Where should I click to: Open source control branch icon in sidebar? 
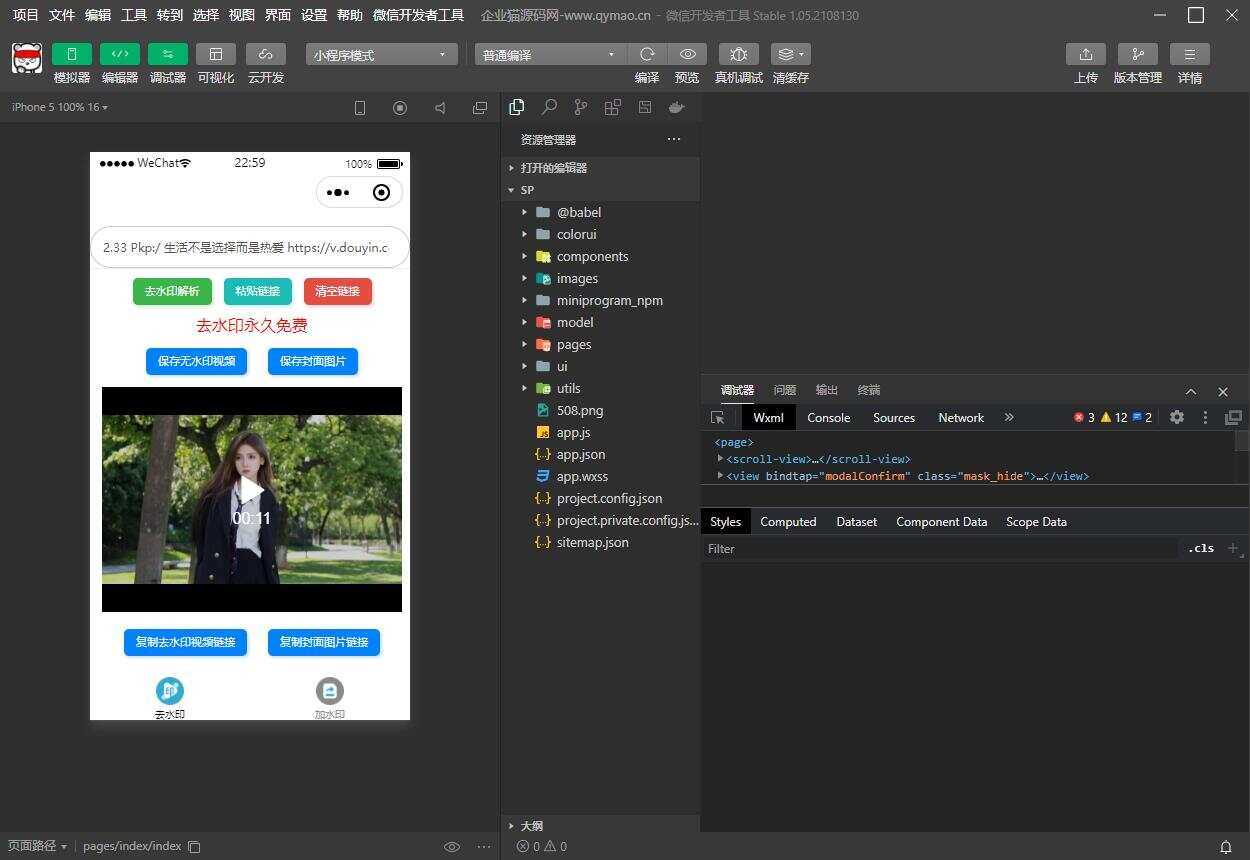click(580, 107)
